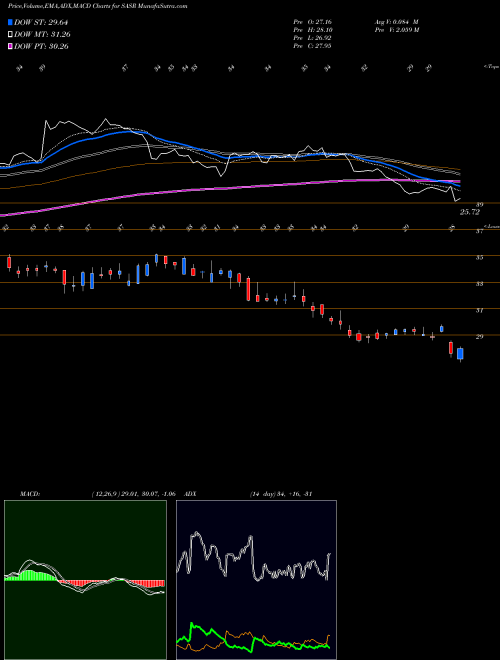
Task: Click the magenta DOW PT legend swatch
Action: tap(10, 46)
